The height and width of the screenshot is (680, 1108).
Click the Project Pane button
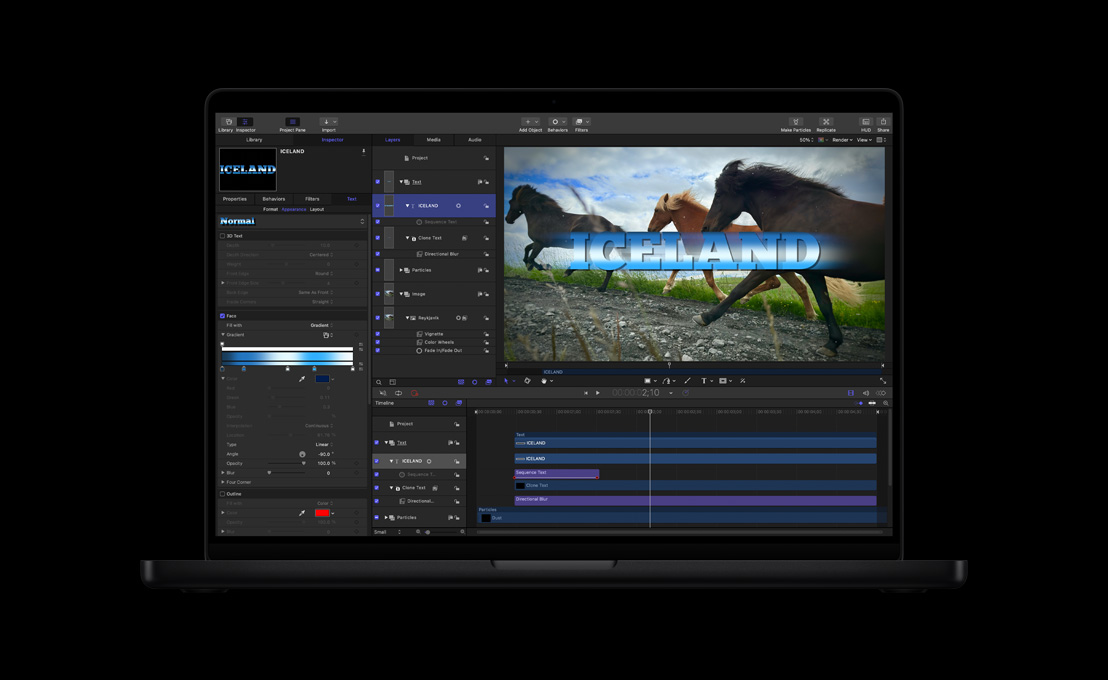(291, 122)
